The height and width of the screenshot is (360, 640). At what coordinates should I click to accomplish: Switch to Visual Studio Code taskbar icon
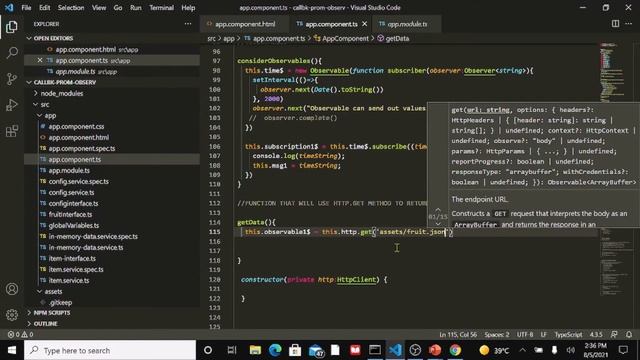tap(395, 350)
